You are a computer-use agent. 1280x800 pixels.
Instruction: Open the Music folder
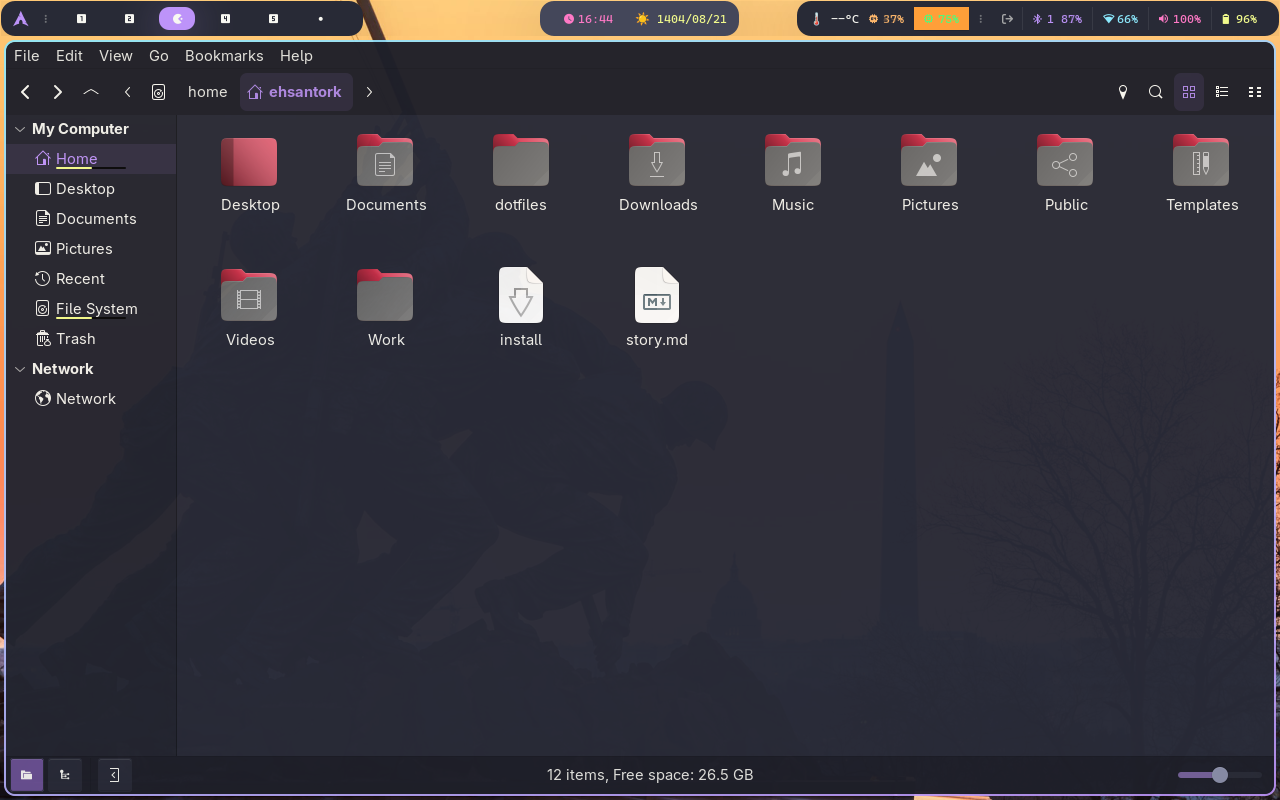coord(792,160)
